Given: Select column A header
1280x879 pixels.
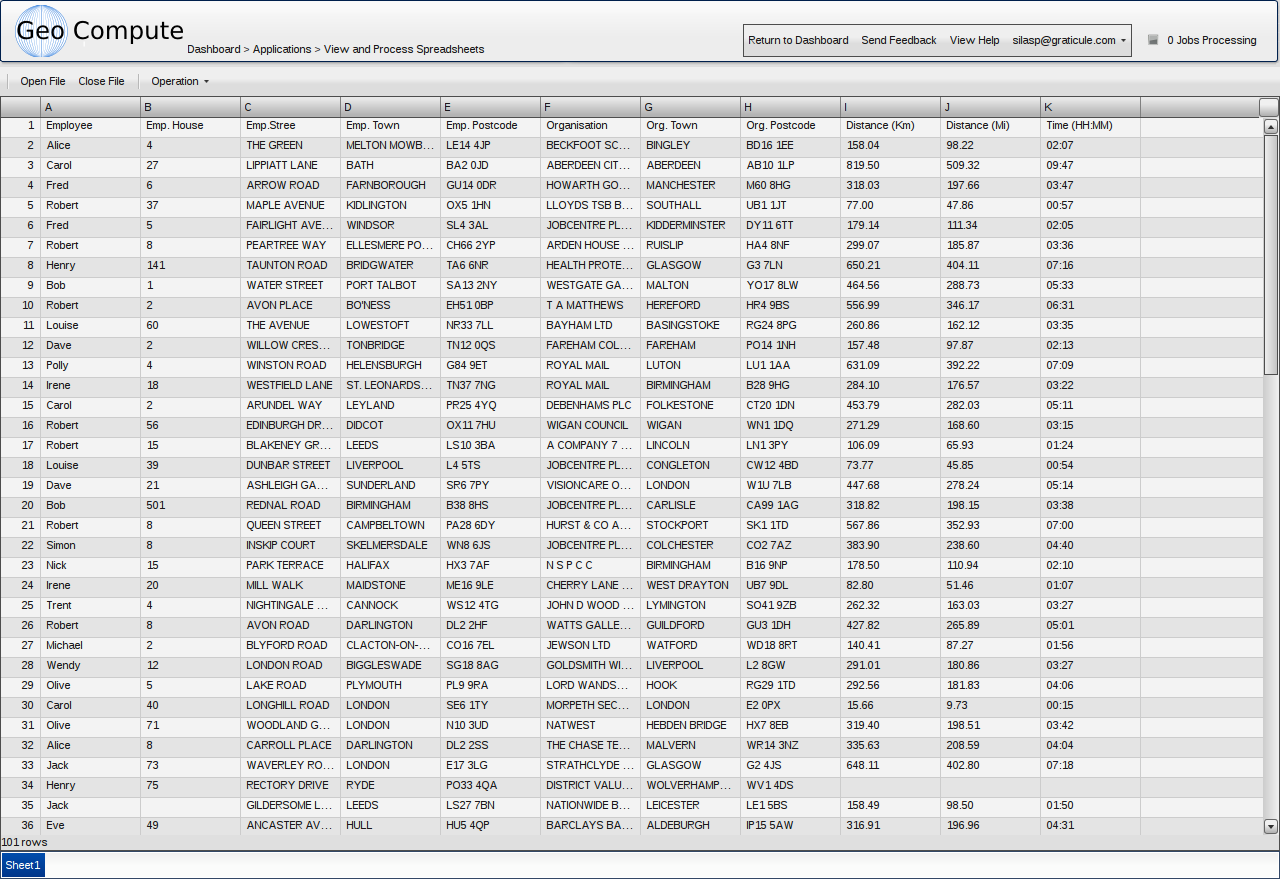Looking at the screenshot, I should [x=91, y=107].
